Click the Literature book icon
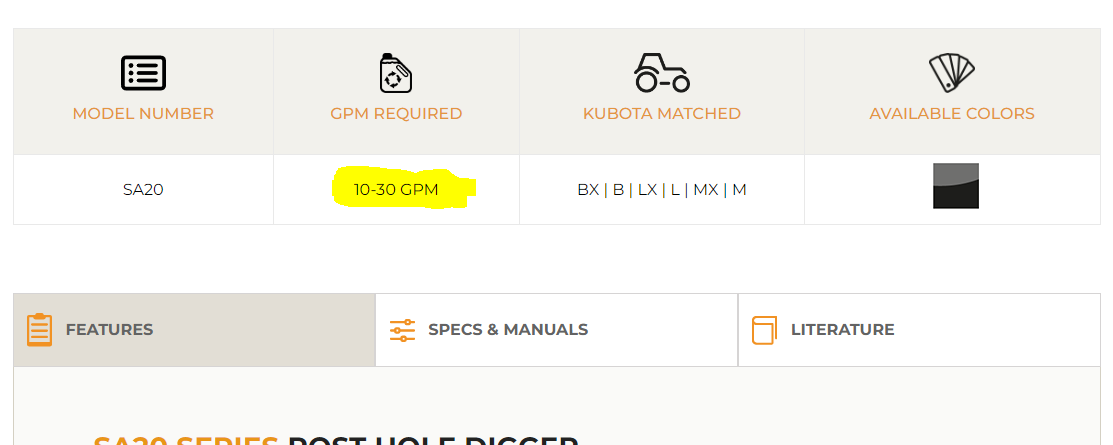This screenshot has width=1113, height=445. (x=764, y=330)
